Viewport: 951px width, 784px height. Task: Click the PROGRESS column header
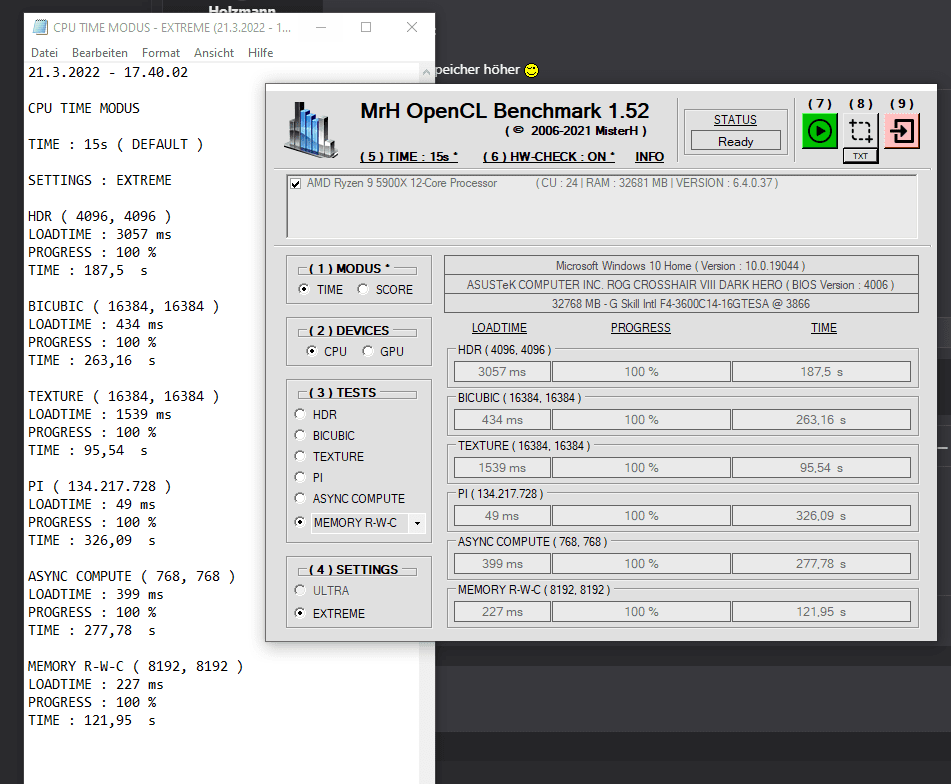640,328
